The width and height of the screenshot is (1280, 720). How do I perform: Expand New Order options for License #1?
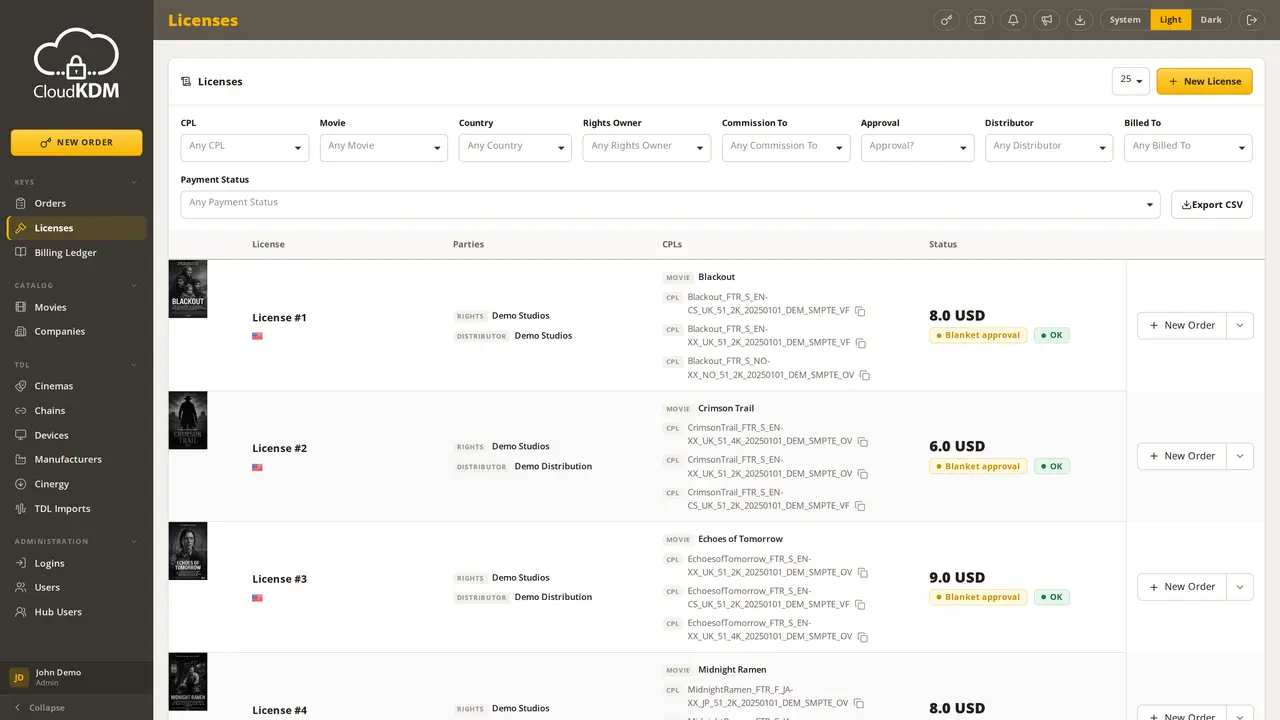click(1240, 325)
